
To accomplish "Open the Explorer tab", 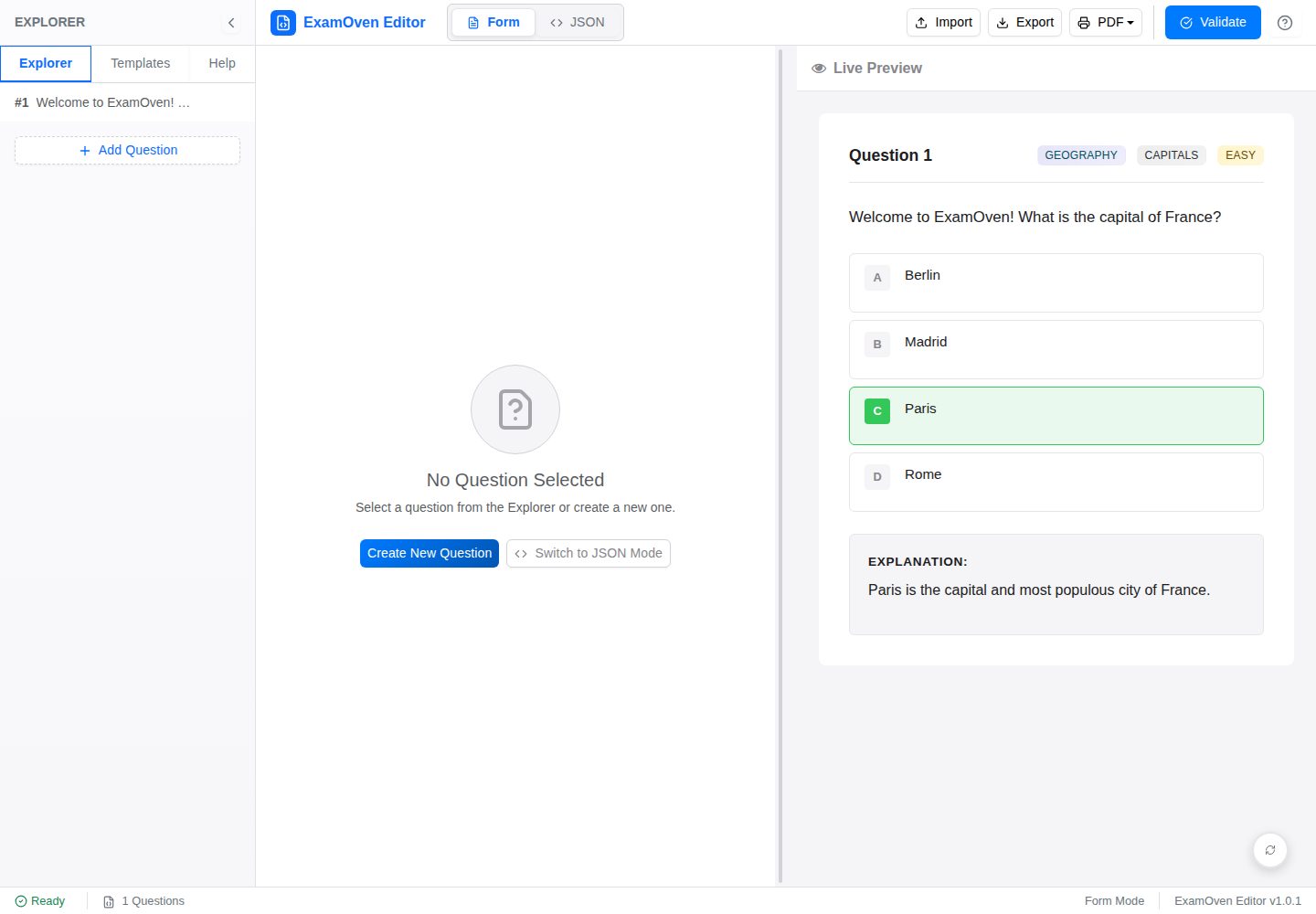I will [46, 64].
